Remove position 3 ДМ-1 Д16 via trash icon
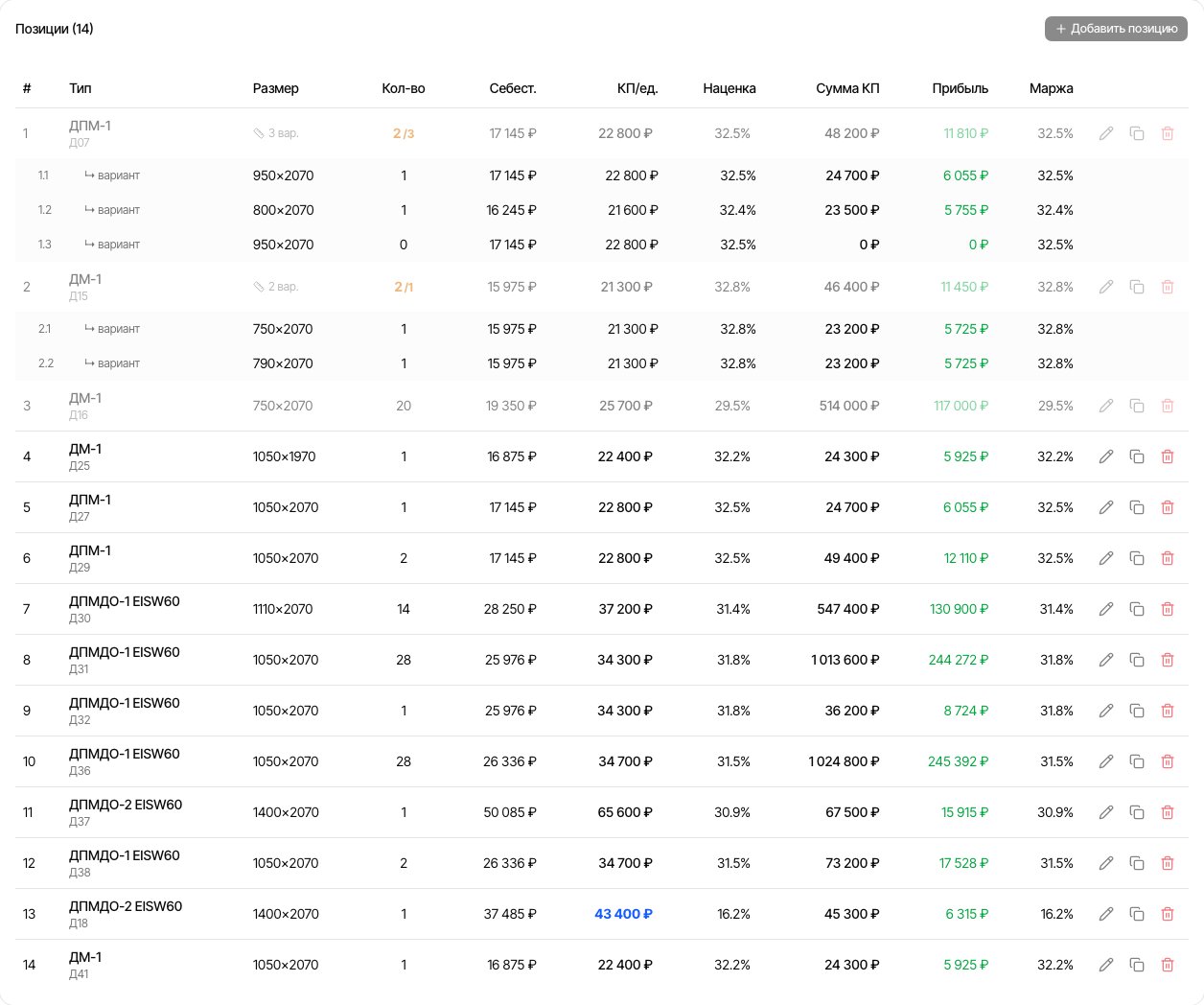The width and height of the screenshot is (1204, 1005). coord(1168,406)
